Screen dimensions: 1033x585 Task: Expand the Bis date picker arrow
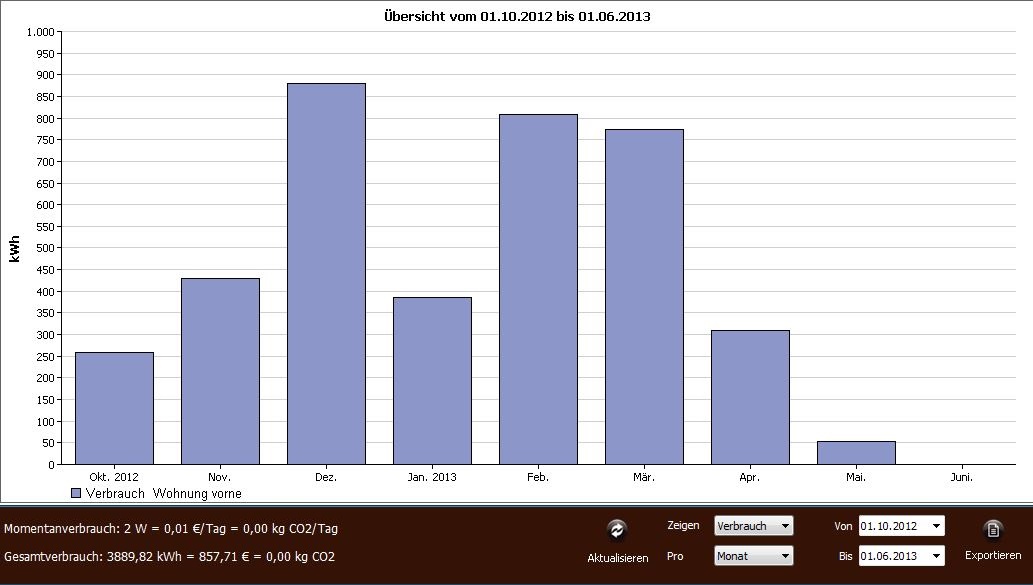935,556
